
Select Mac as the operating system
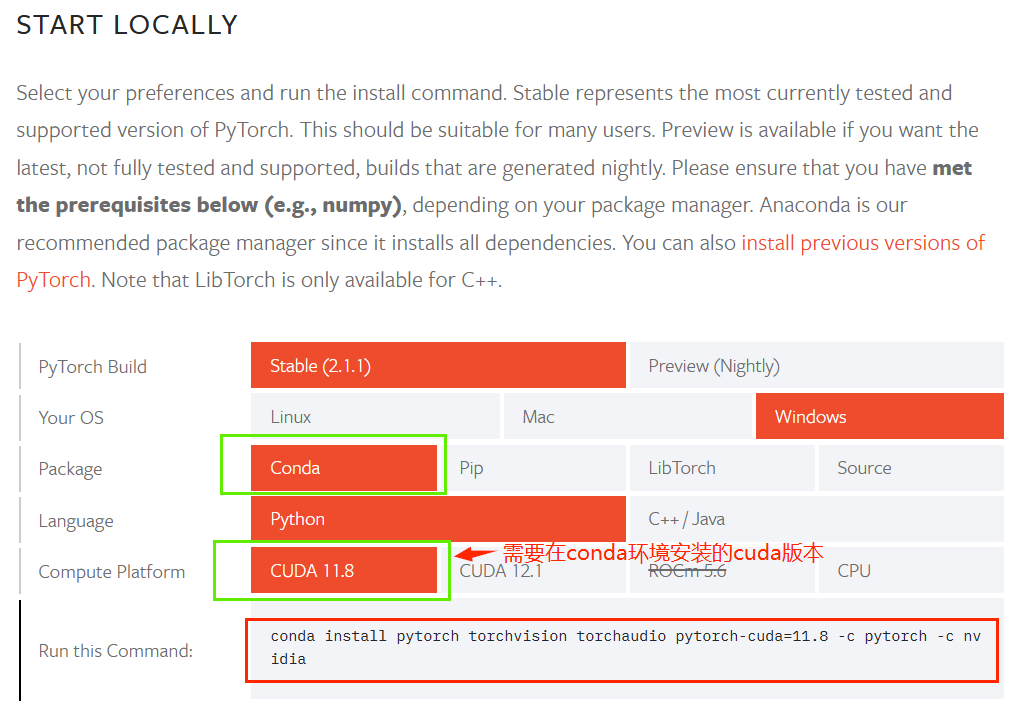pos(627,416)
